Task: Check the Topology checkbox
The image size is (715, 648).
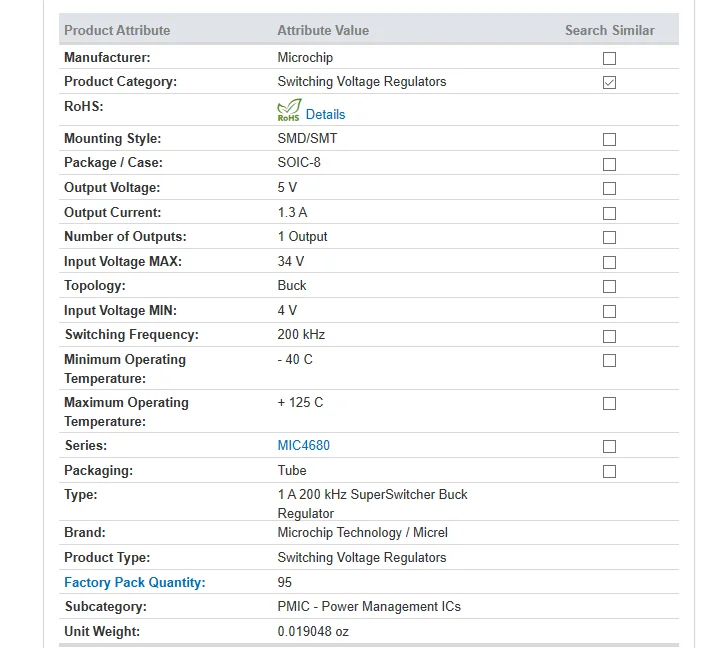Action: click(609, 286)
